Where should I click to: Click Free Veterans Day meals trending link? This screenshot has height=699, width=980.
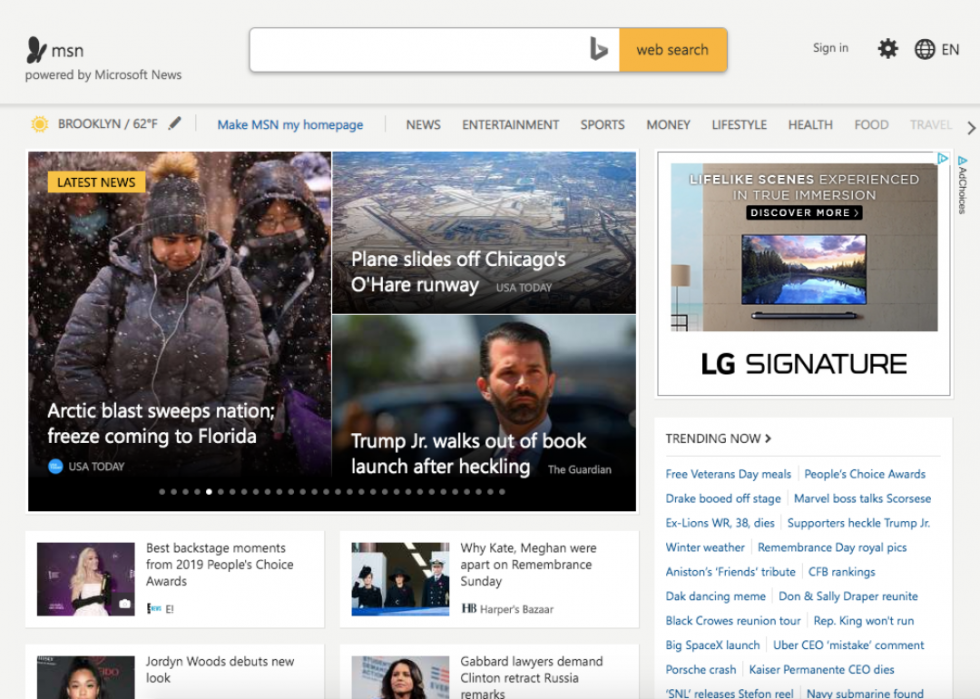728,474
